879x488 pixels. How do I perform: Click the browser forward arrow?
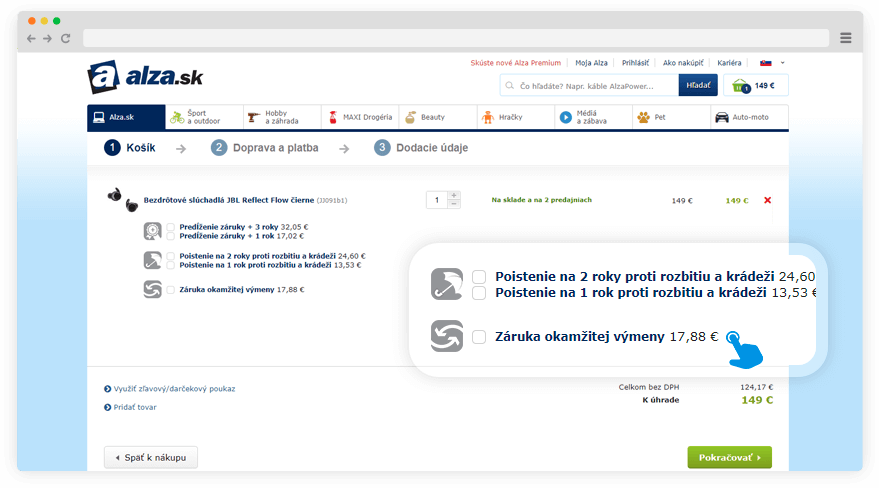pyautogui.click(x=48, y=38)
